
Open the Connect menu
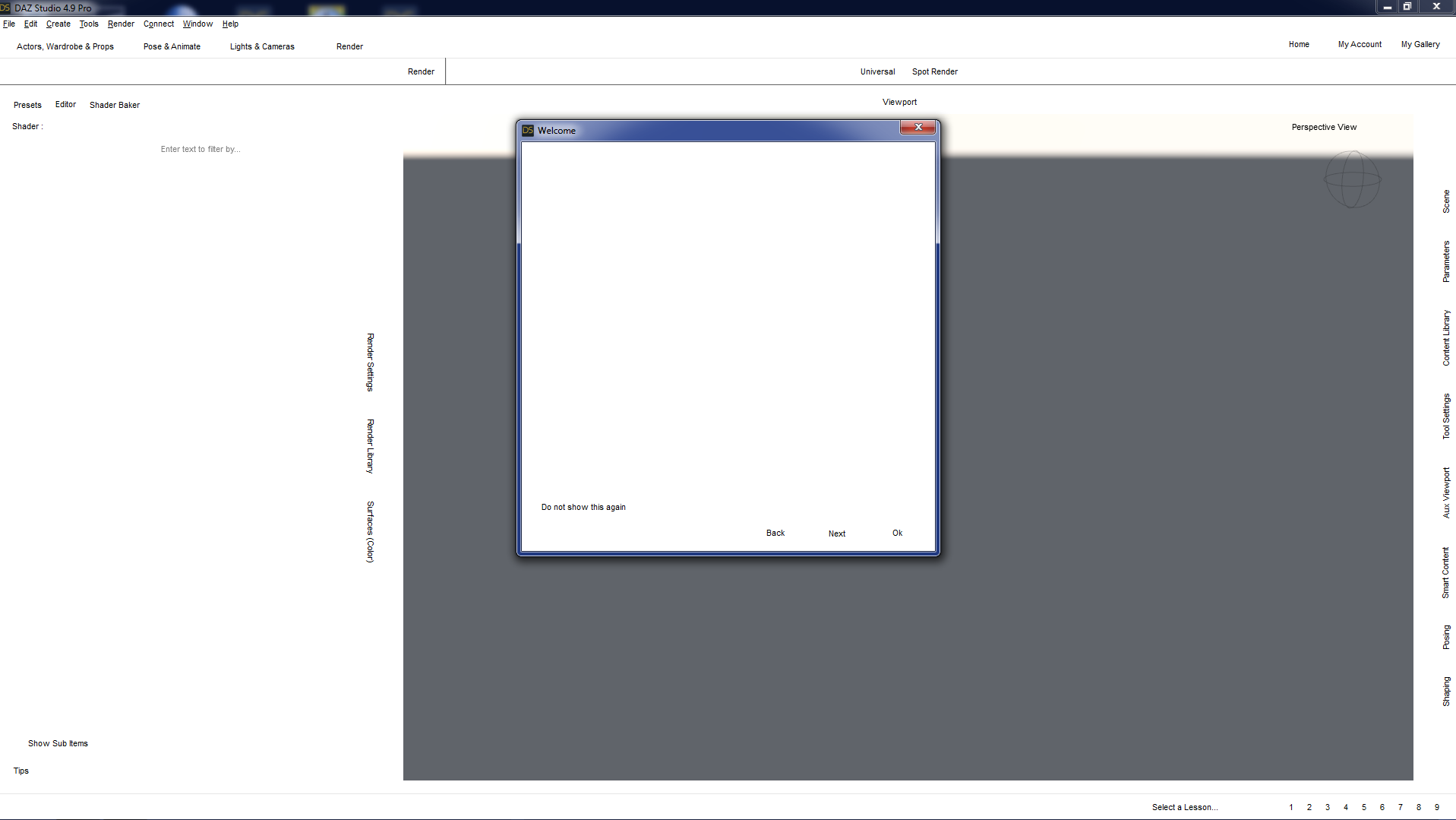tap(159, 24)
